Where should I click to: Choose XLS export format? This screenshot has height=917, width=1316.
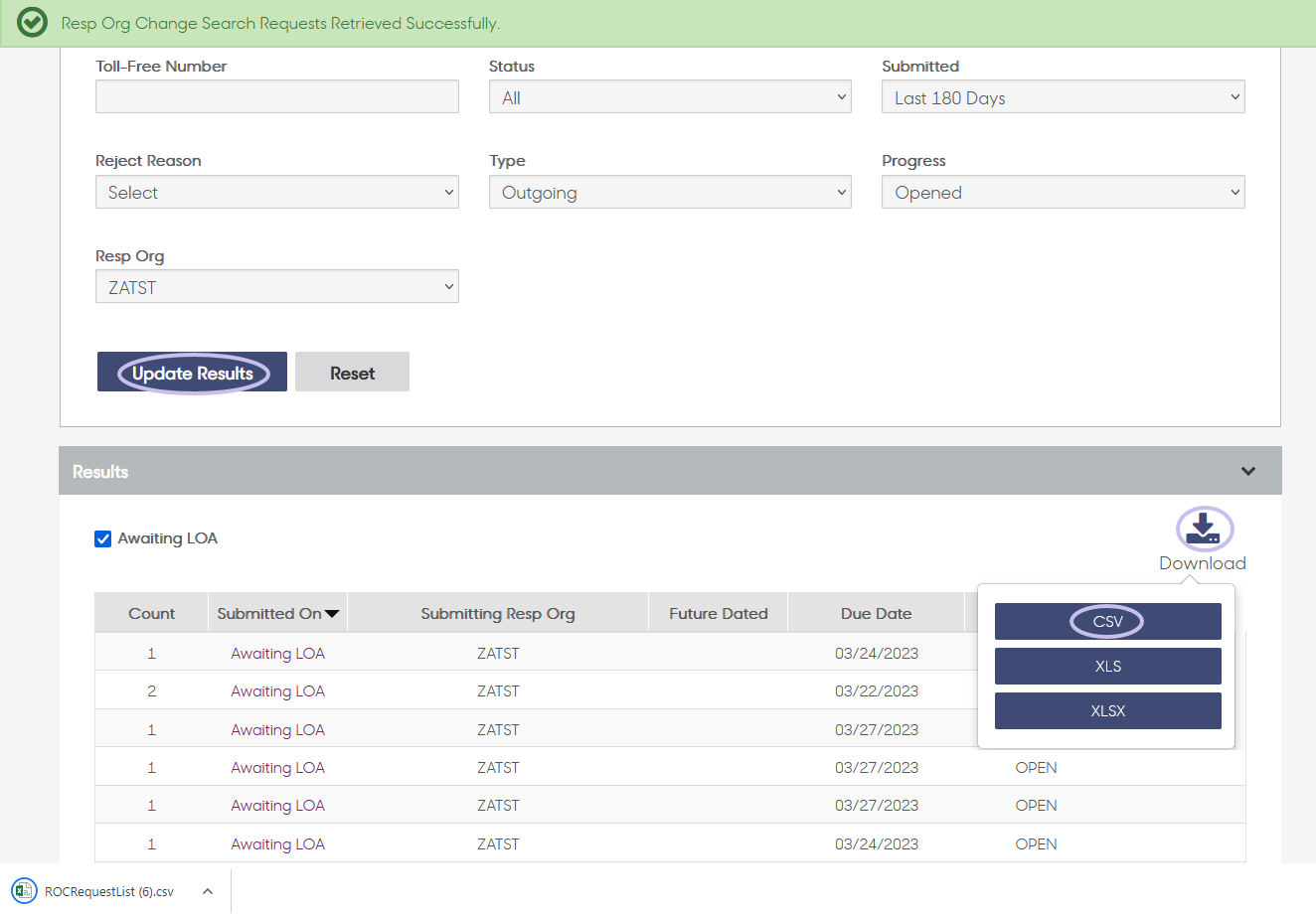point(1107,666)
